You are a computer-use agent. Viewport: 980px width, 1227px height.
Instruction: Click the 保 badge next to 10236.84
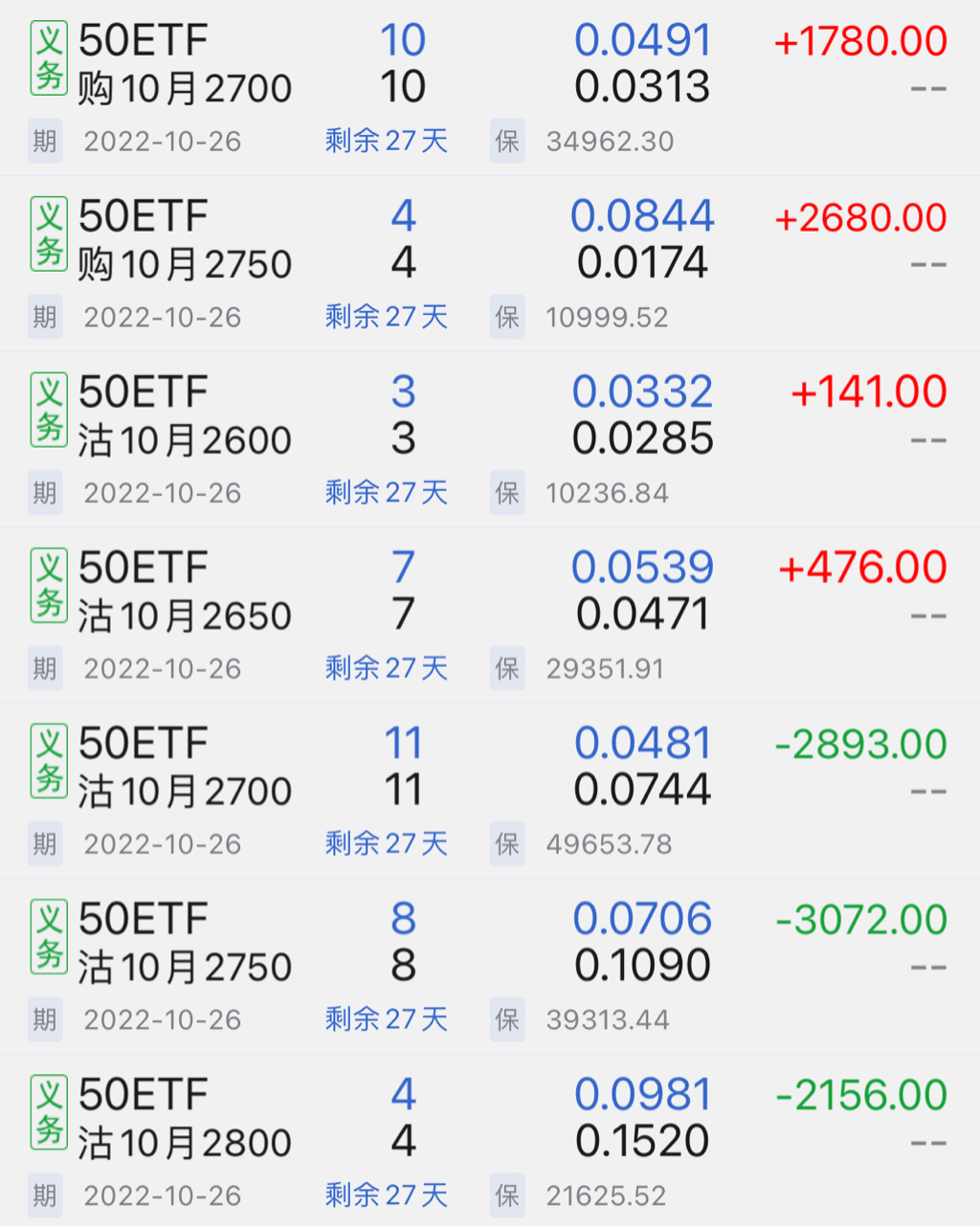pos(507,493)
